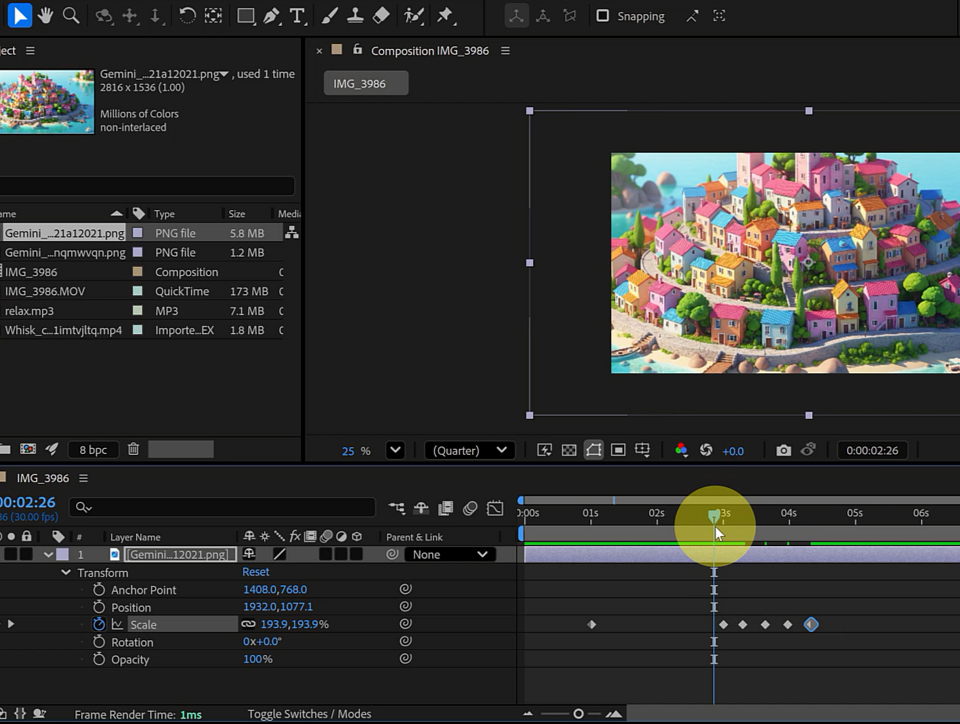
Task: Toggle the Scale property stopwatch
Action: click(x=99, y=624)
